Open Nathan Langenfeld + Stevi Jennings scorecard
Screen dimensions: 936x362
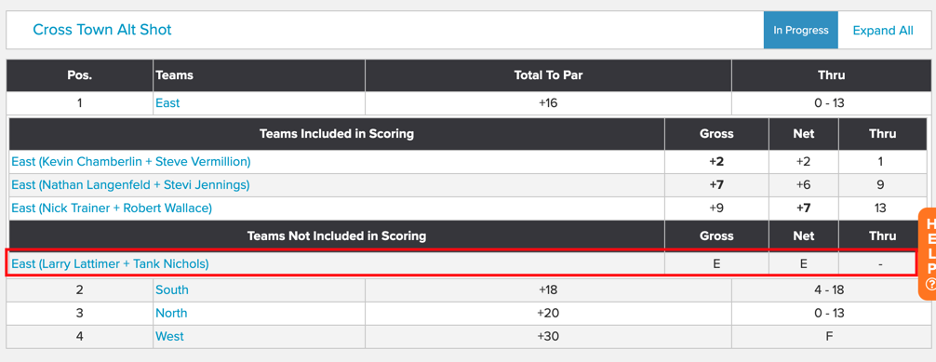click(x=130, y=185)
